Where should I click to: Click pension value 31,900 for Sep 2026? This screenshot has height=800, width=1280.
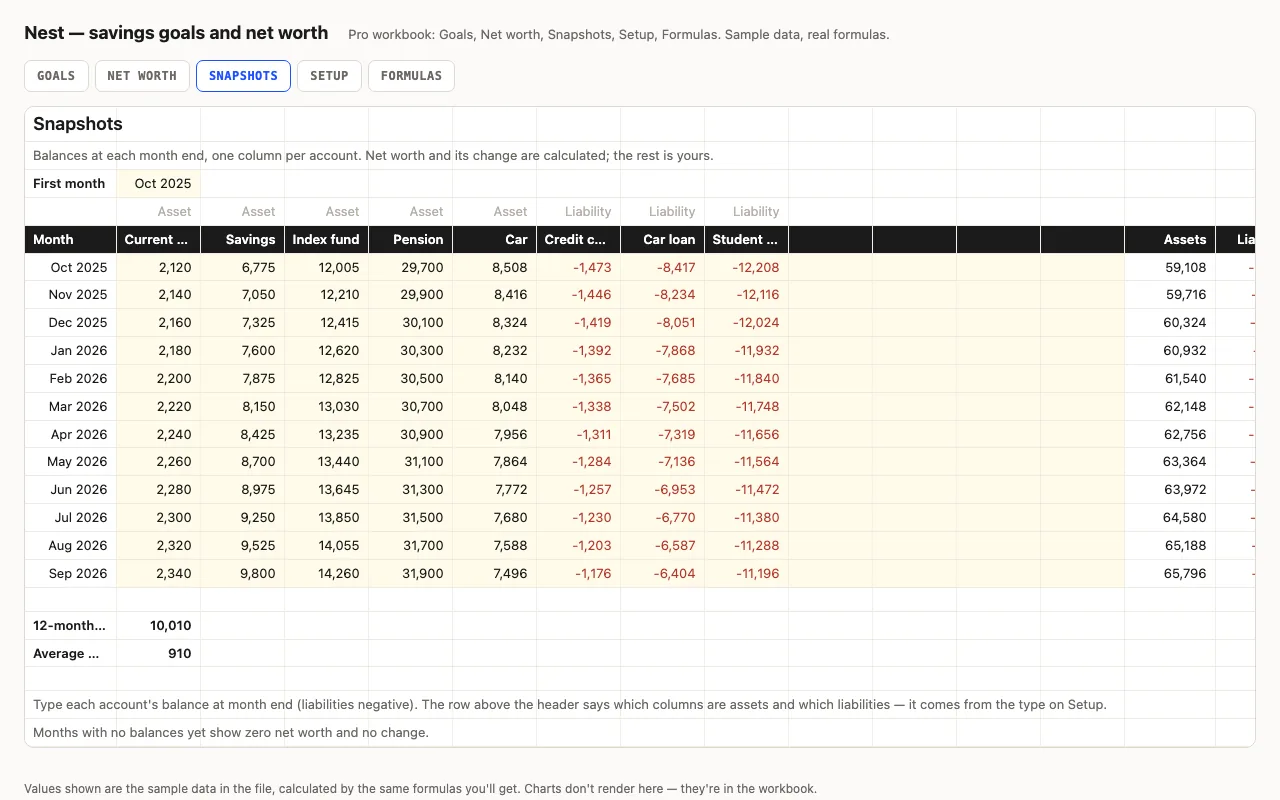coord(411,574)
